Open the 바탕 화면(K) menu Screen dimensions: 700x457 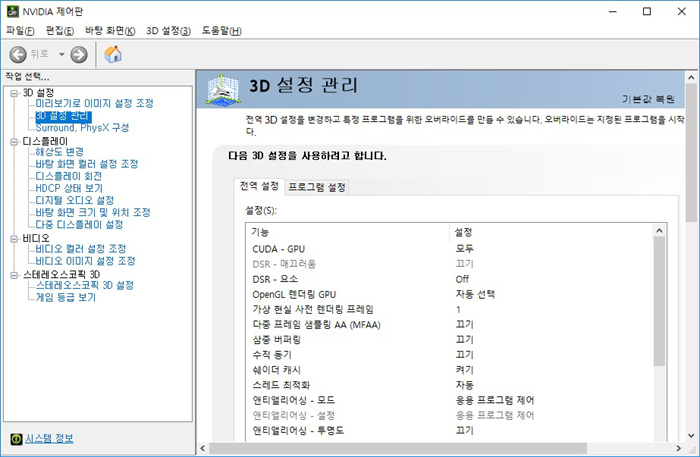110,31
